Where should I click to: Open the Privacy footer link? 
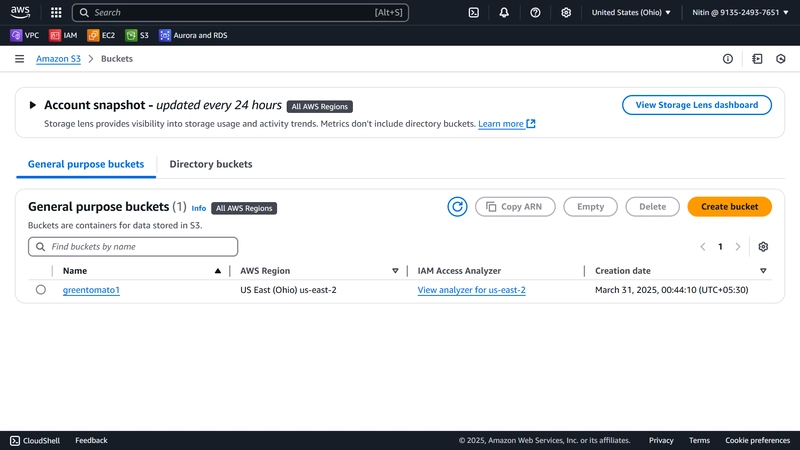pyautogui.click(x=661, y=440)
